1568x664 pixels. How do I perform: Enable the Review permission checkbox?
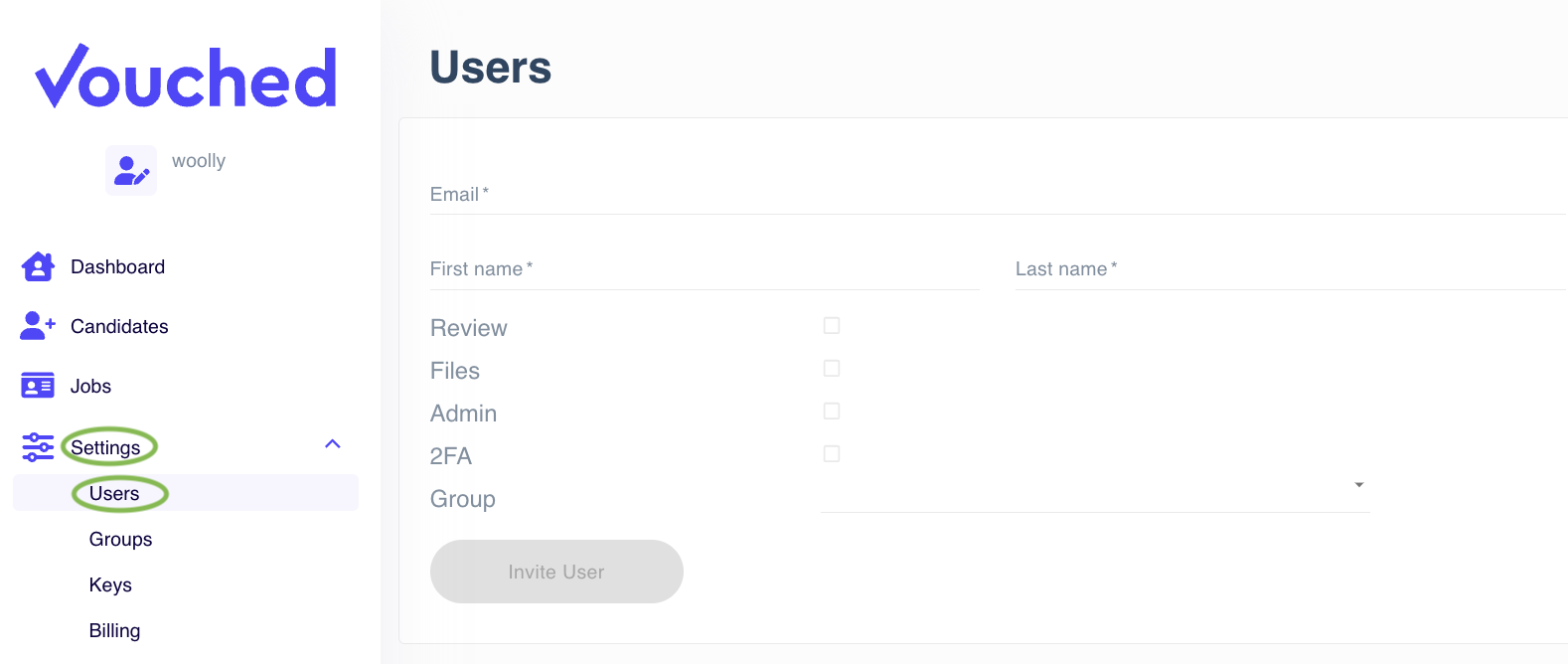click(831, 325)
